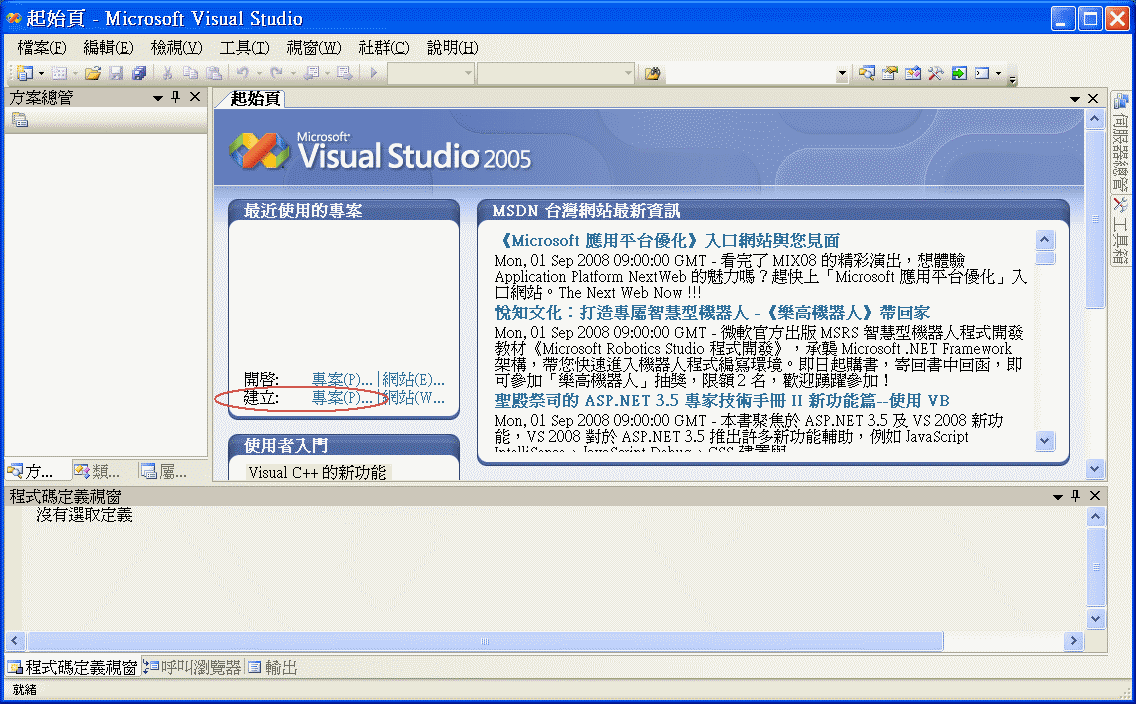The image size is (1136, 704).
Task: Click the Save floppy disk icon
Action: point(116,73)
